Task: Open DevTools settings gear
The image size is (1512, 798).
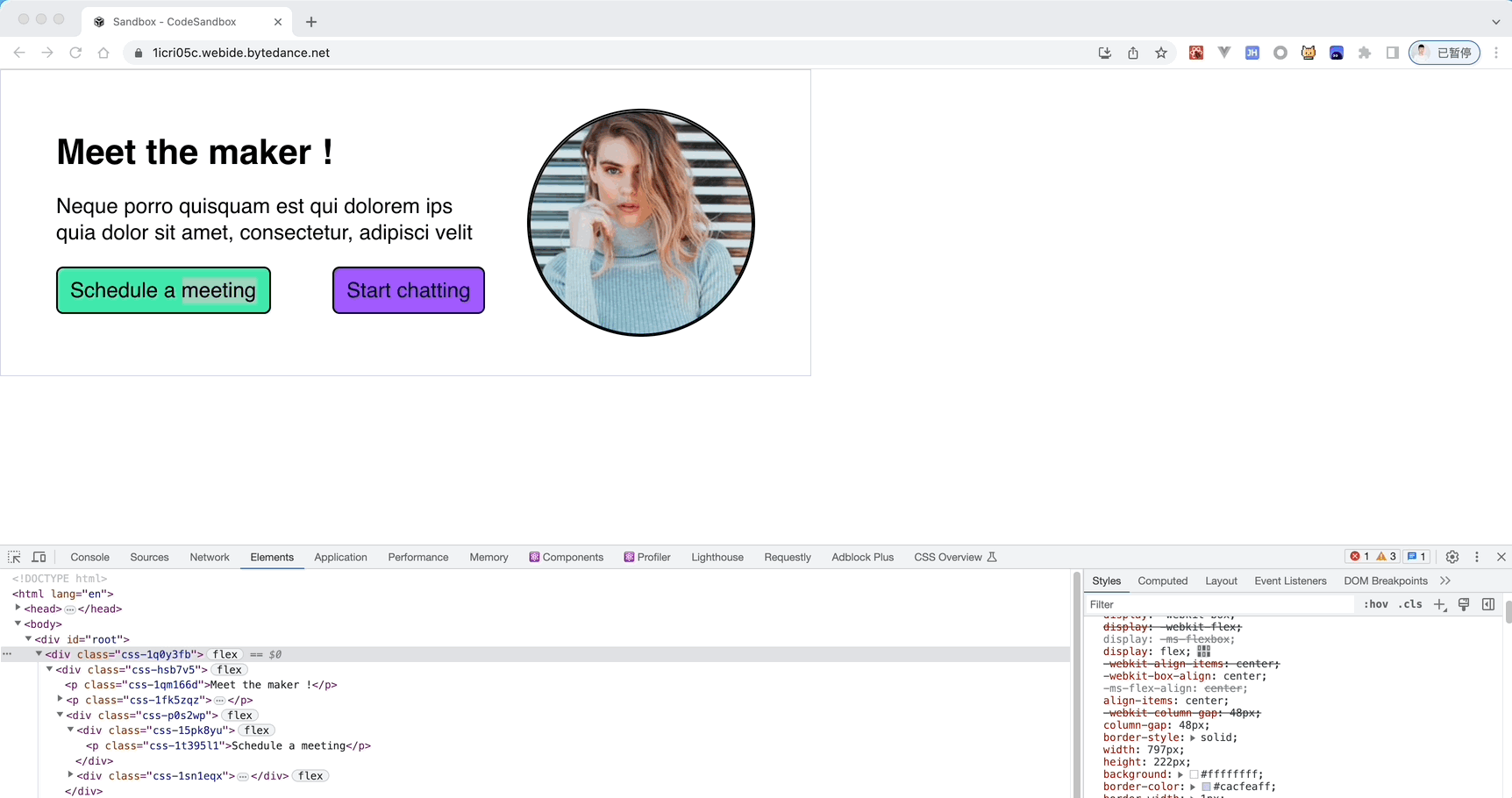Action: 1452,557
